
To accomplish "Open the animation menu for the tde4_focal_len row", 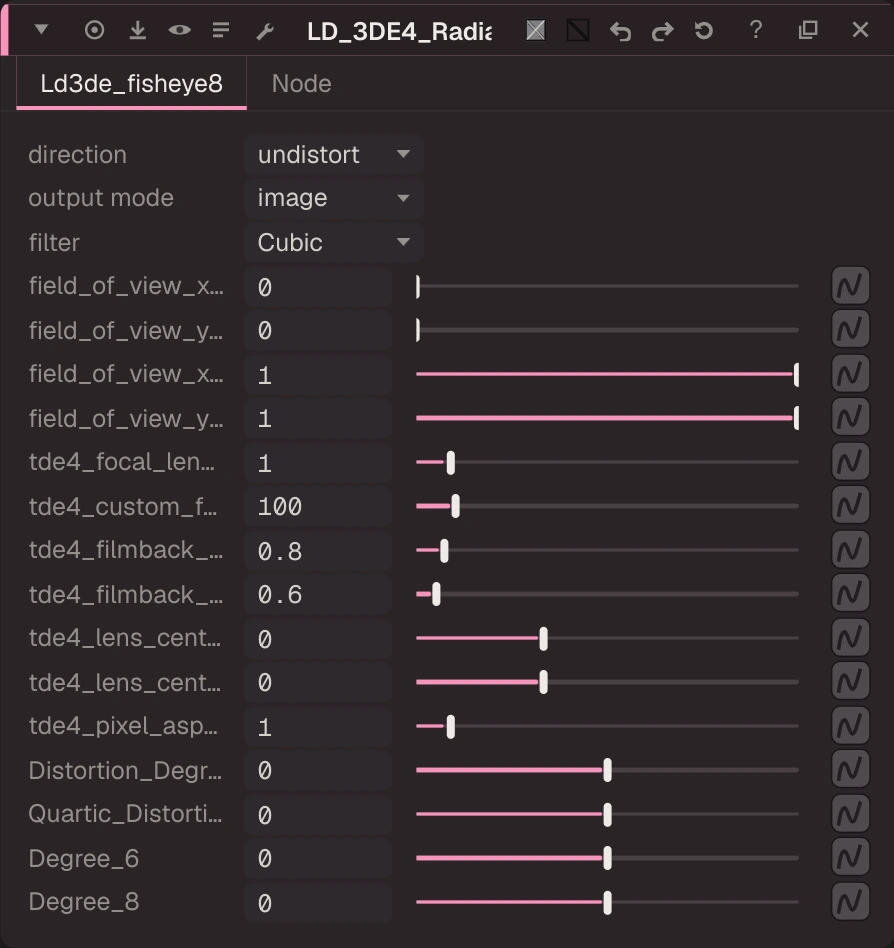I will [850, 462].
